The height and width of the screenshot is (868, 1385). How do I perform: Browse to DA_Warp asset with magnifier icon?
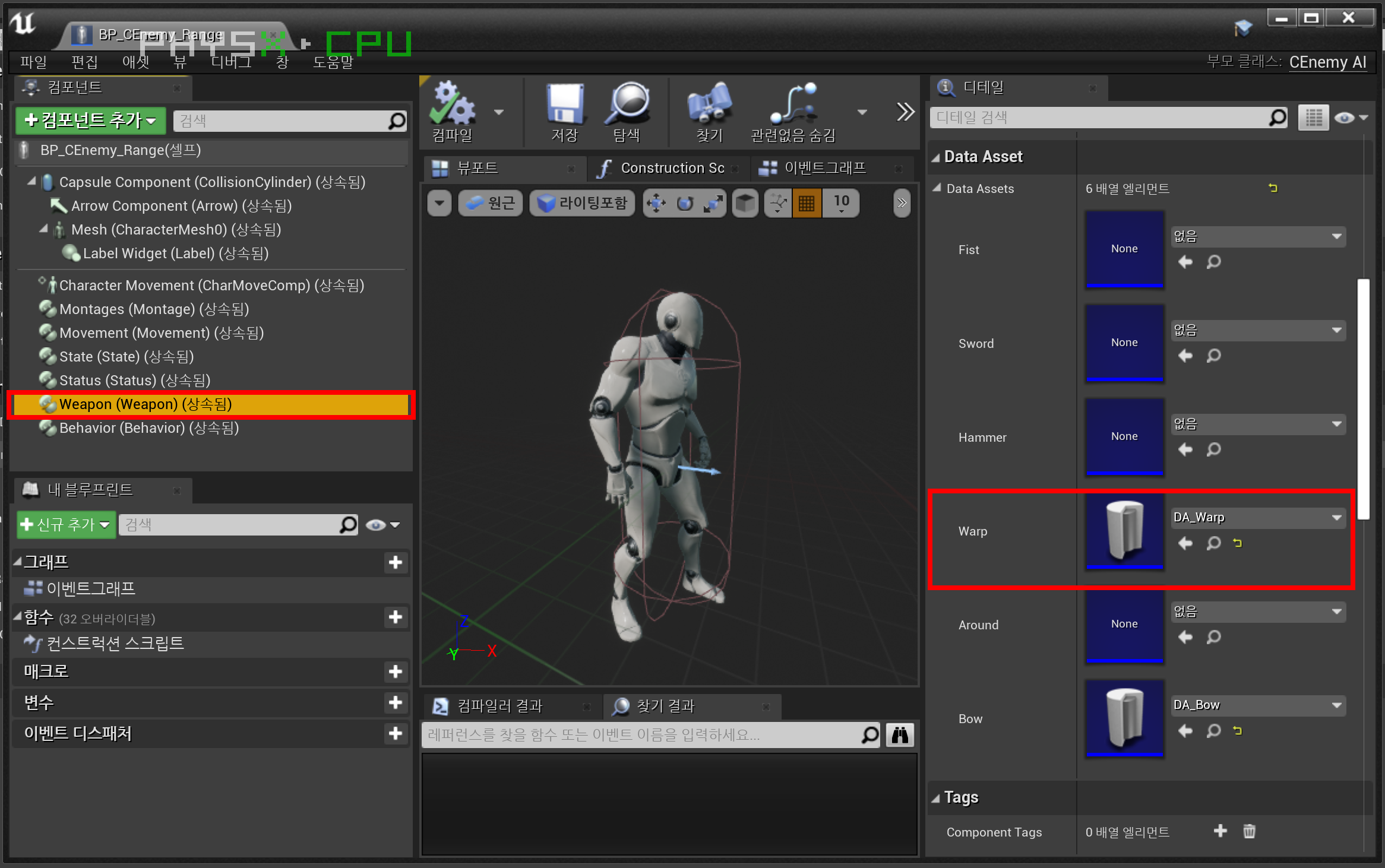tap(1213, 543)
